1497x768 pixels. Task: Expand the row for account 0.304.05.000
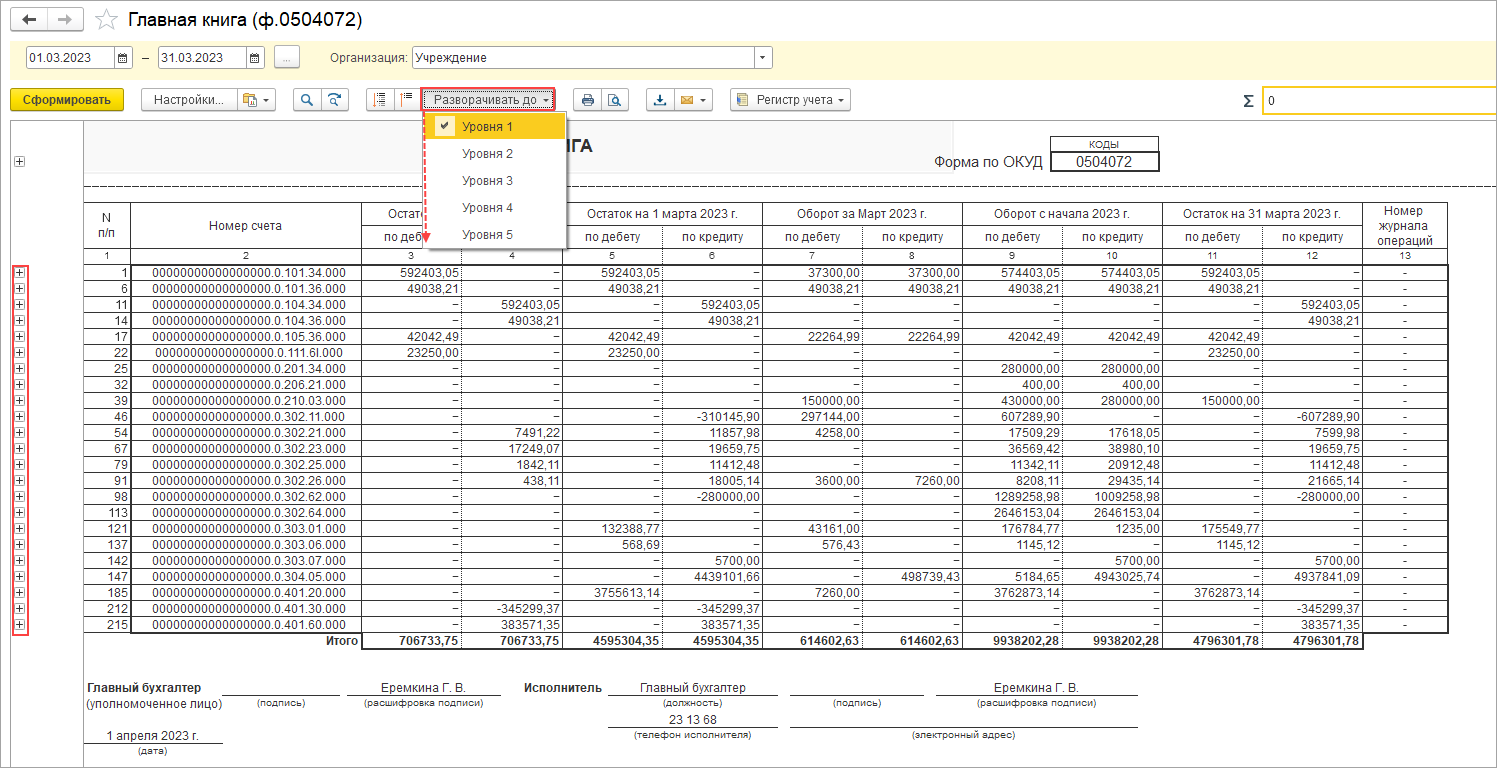[20, 576]
